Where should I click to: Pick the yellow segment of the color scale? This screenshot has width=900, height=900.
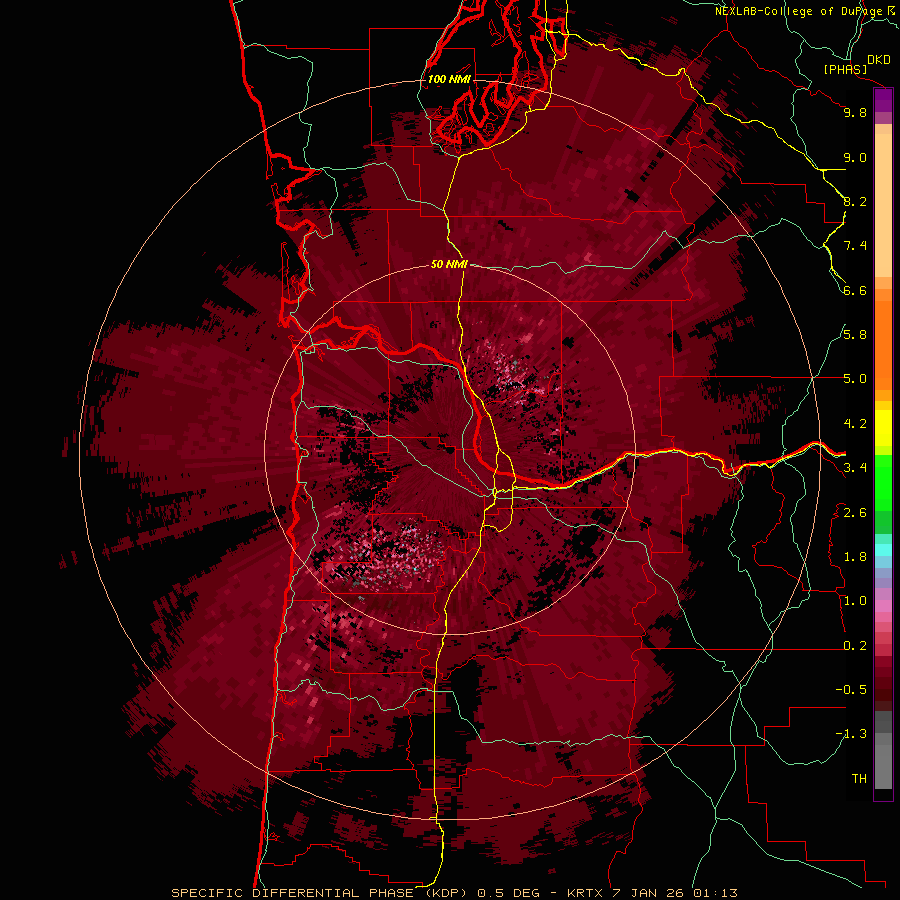(x=883, y=428)
